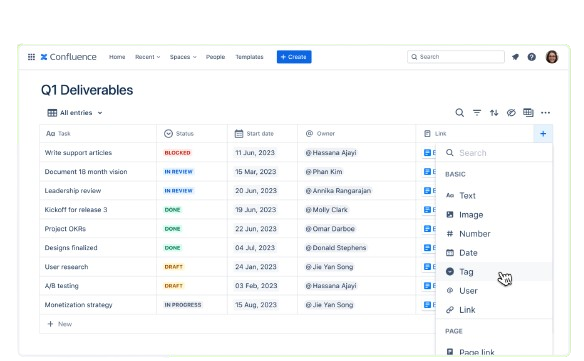Open the table layout icon
Image resolution: width=584 pixels, height=361 pixels.
(528, 113)
